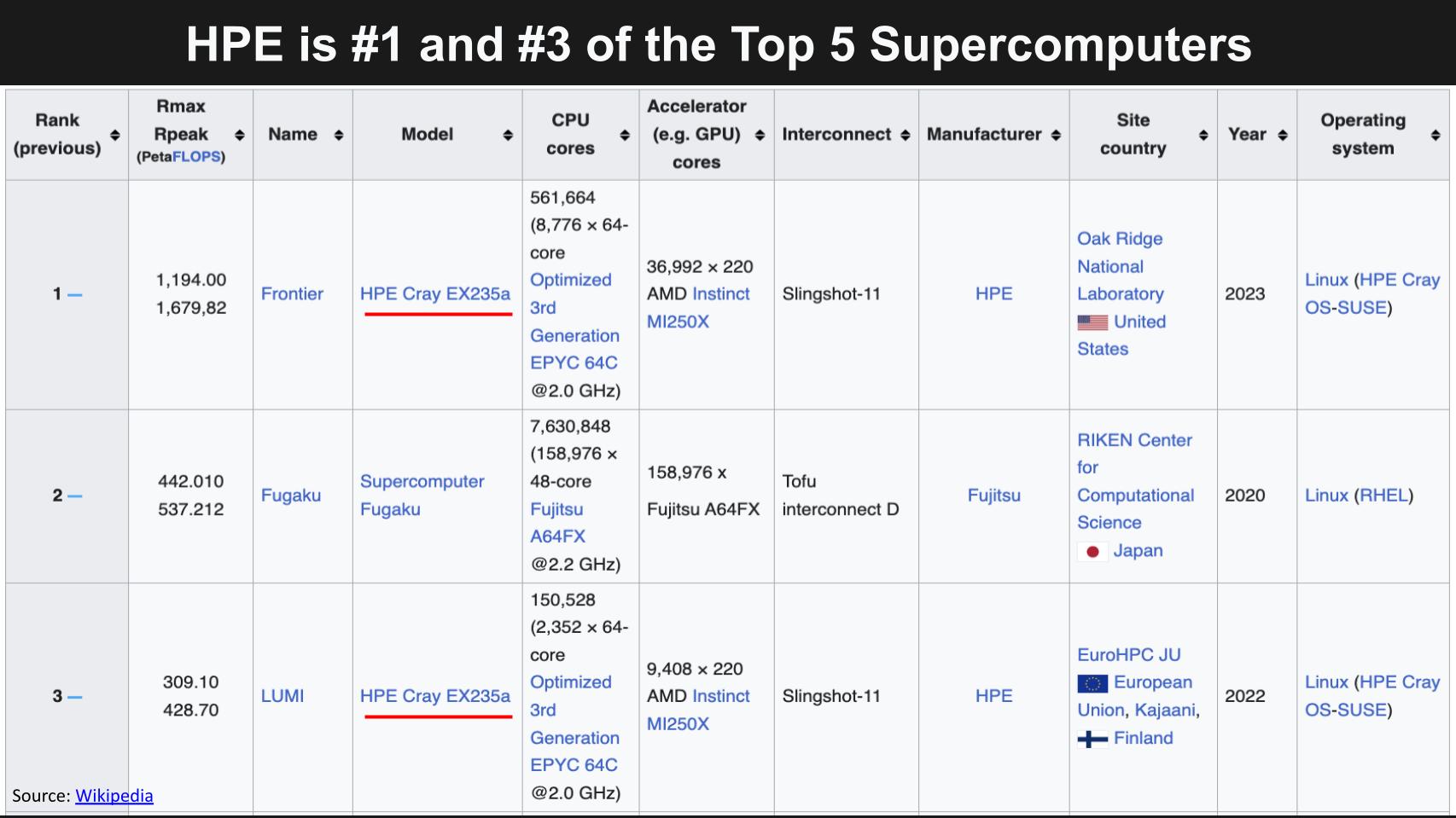The height and width of the screenshot is (818, 1456).
Task: Open the Wikipedia source link
Action: [x=114, y=796]
